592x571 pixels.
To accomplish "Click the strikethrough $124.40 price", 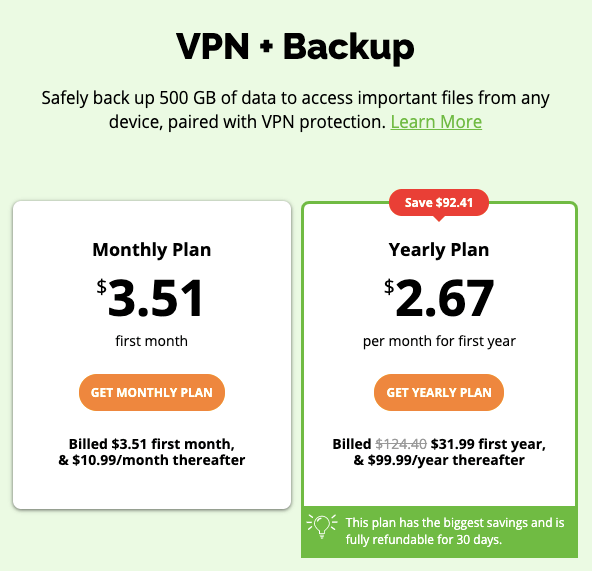I will 401,444.
